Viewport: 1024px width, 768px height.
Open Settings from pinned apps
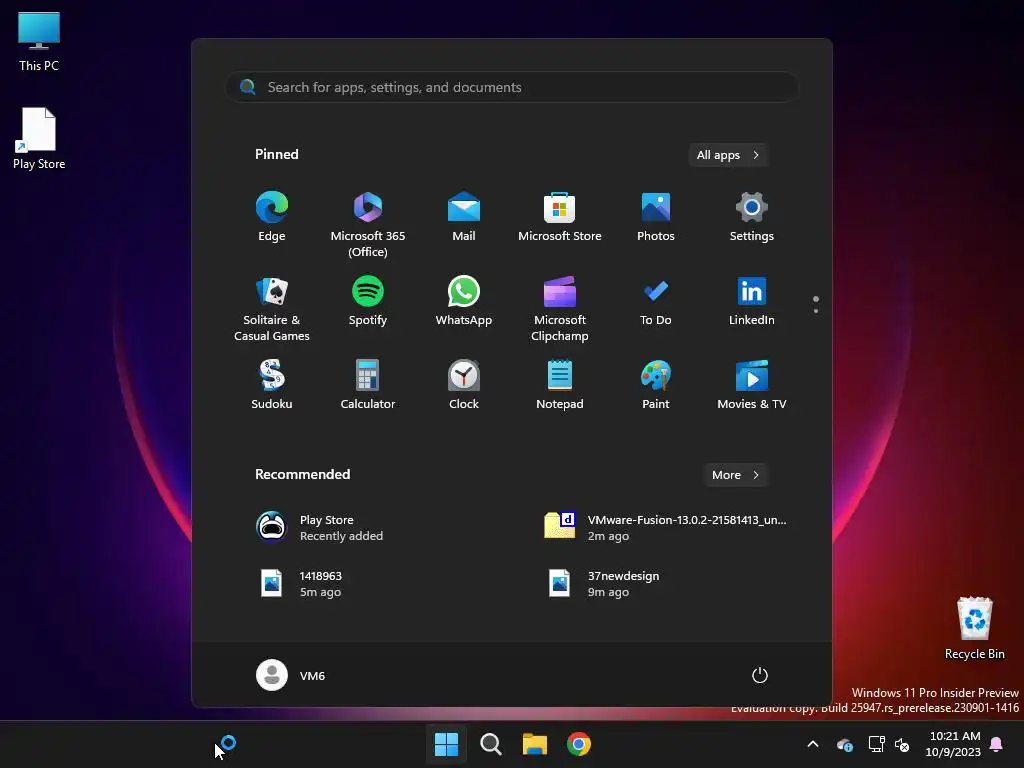[x=752, y=217]
